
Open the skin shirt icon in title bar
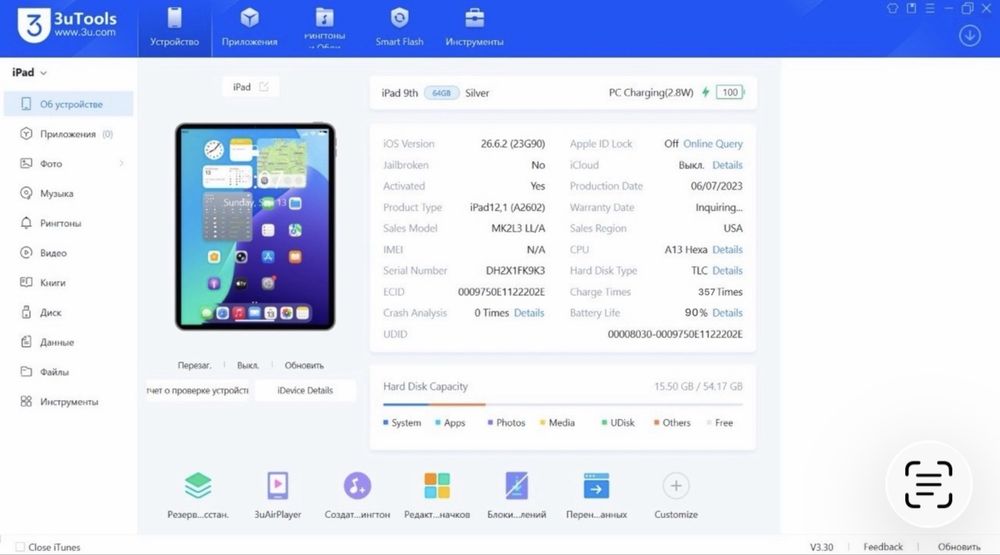click(892, 8)
